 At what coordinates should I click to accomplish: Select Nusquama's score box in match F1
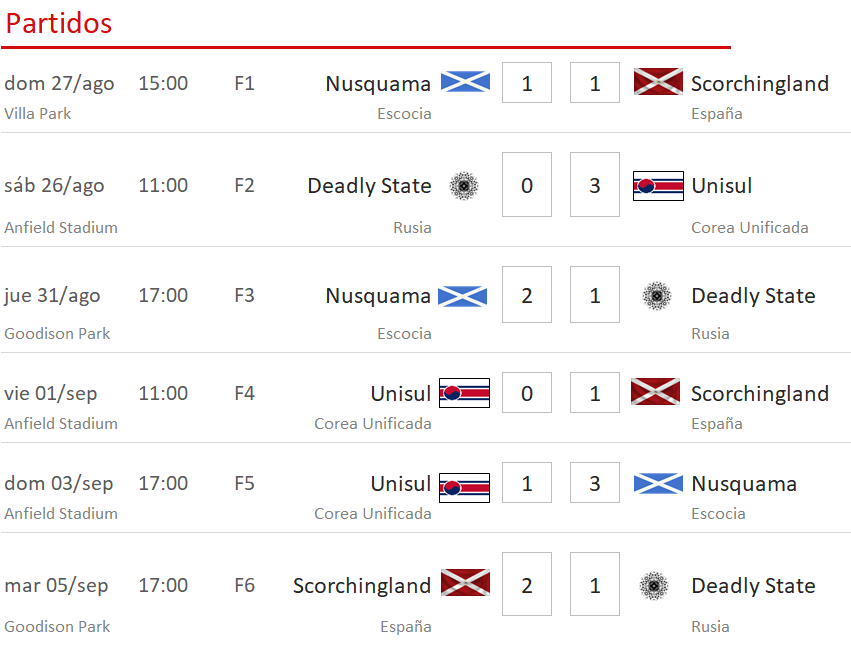526,82
